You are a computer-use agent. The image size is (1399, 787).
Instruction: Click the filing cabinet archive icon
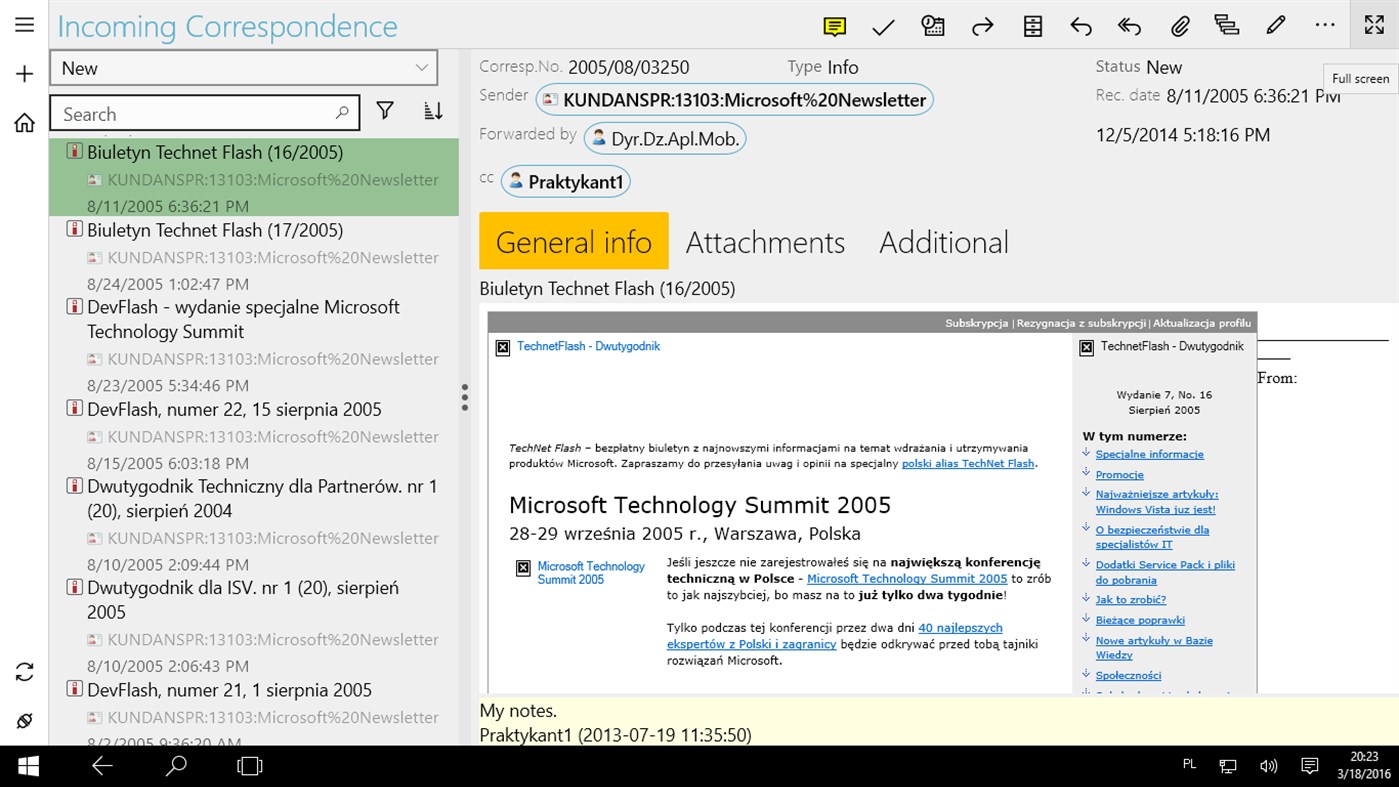(1033, 27)
